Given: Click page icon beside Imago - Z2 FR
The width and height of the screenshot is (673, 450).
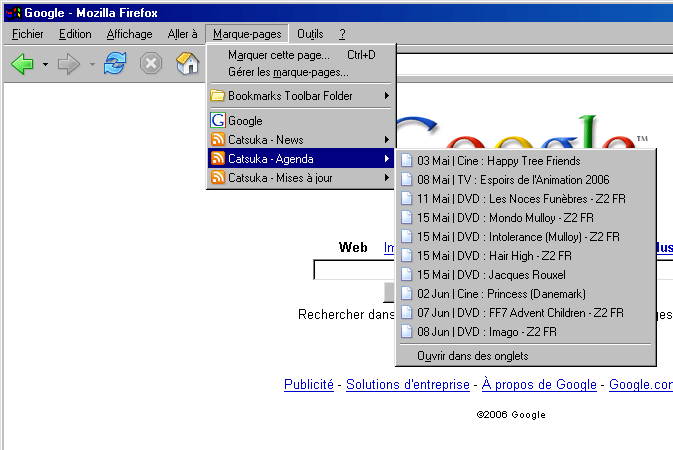Looking at the screenshot, I should [x=406, y=331].
